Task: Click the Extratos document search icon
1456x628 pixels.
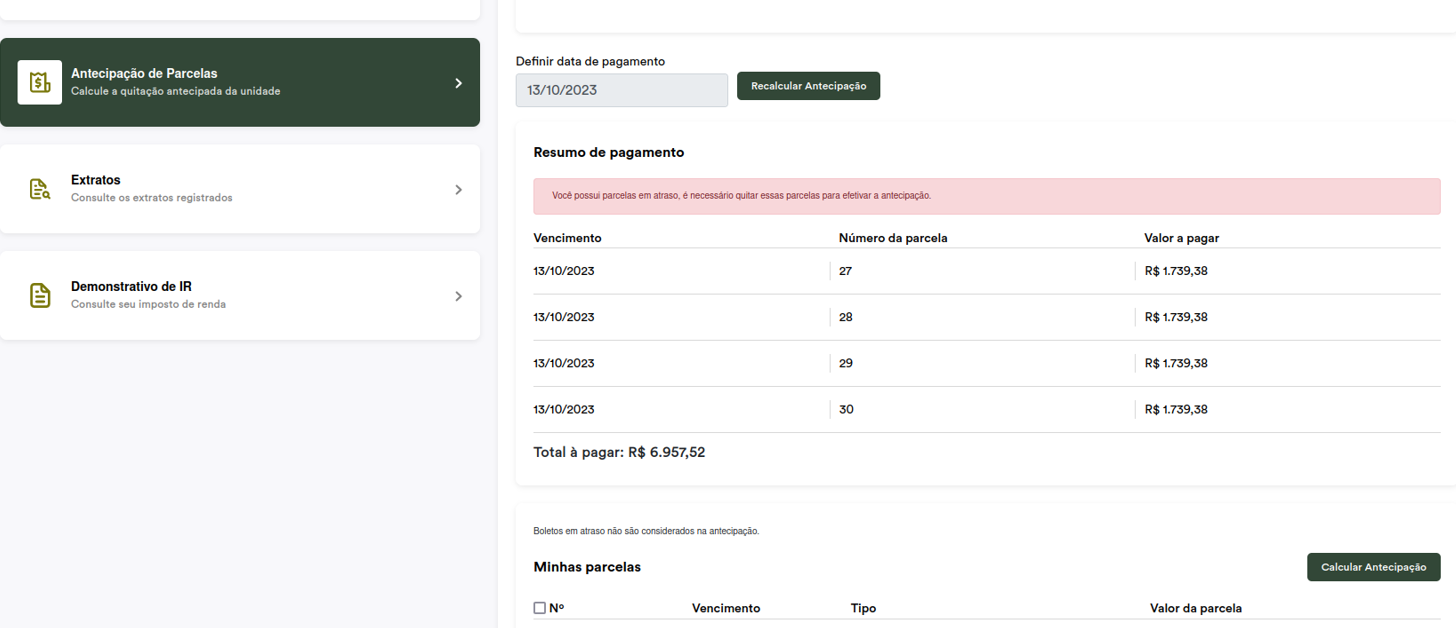Action: [40, 189]
